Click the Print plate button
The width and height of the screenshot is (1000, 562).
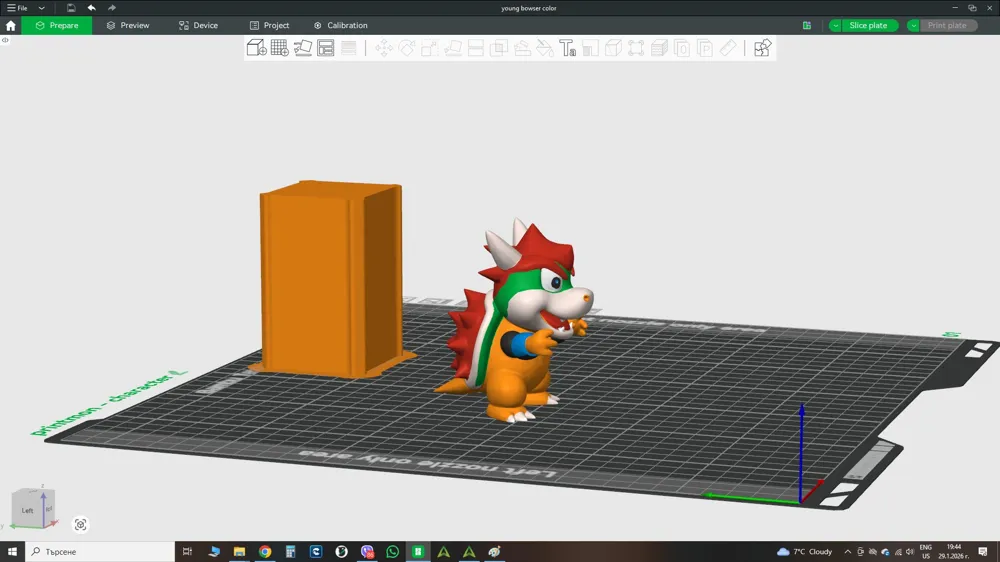tap(948, 26)
